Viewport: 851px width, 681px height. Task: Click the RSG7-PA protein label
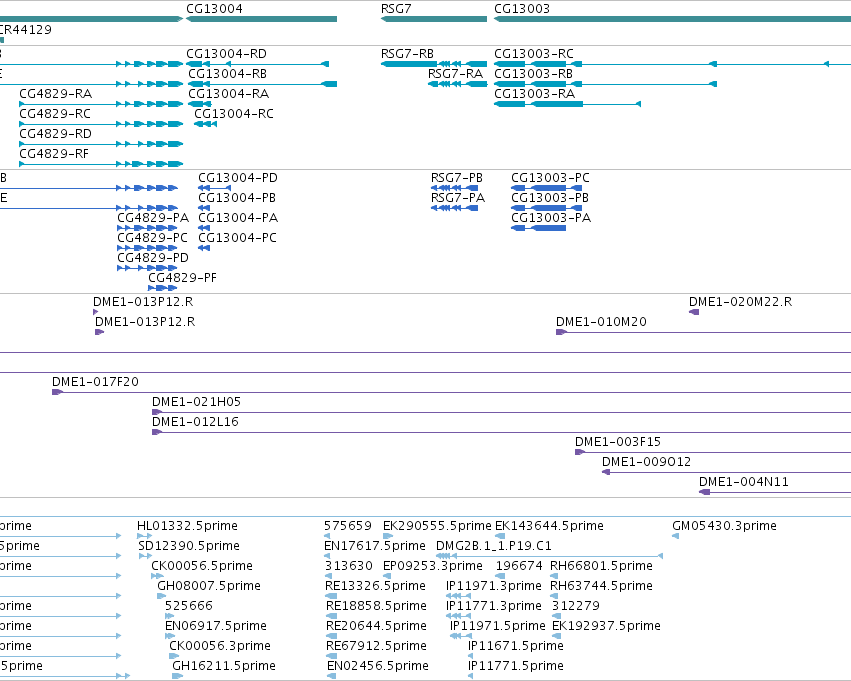pyautogui.click(x=458, y=198)
